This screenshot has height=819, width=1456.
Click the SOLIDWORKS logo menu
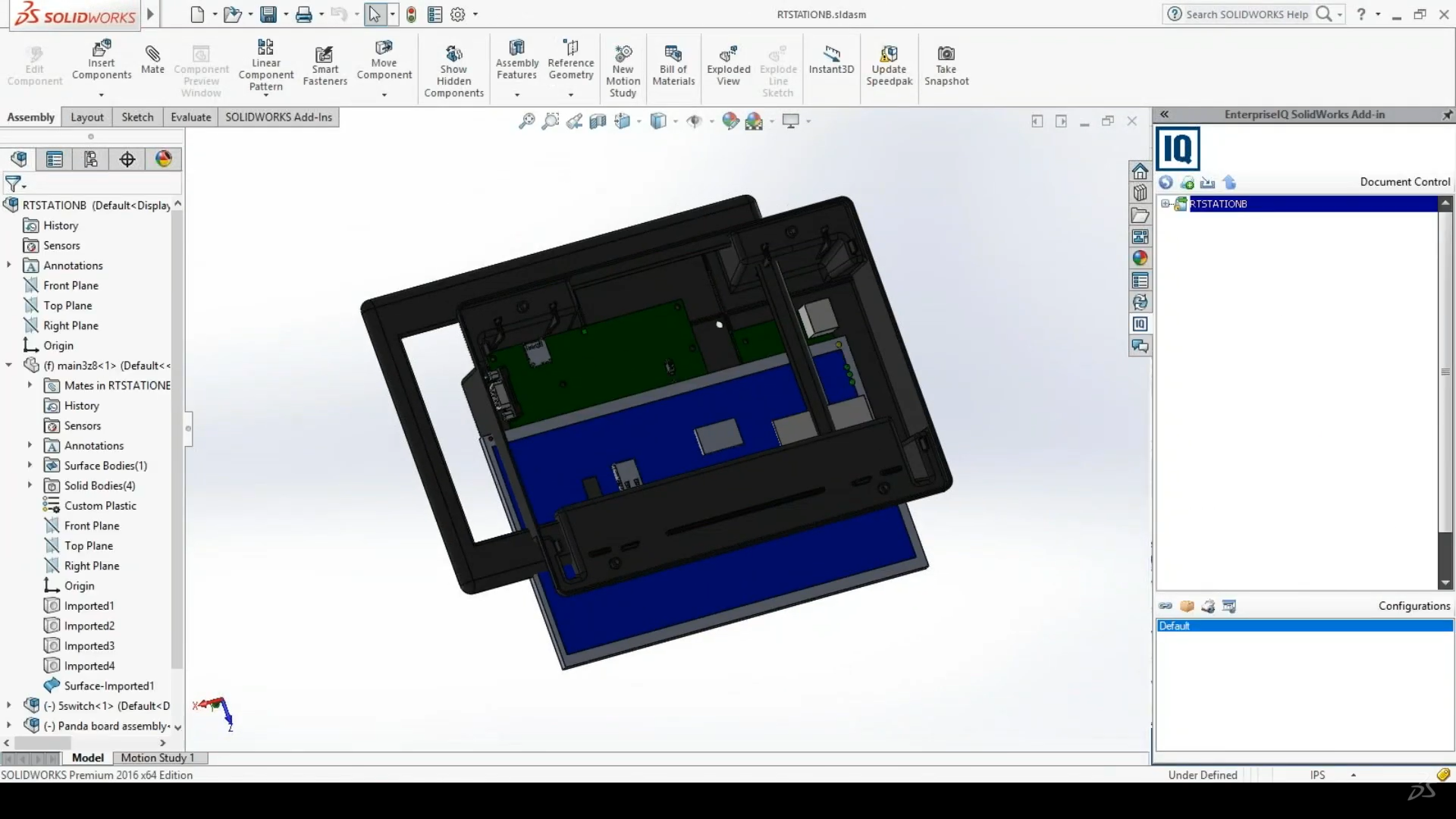tap(74, 14)
